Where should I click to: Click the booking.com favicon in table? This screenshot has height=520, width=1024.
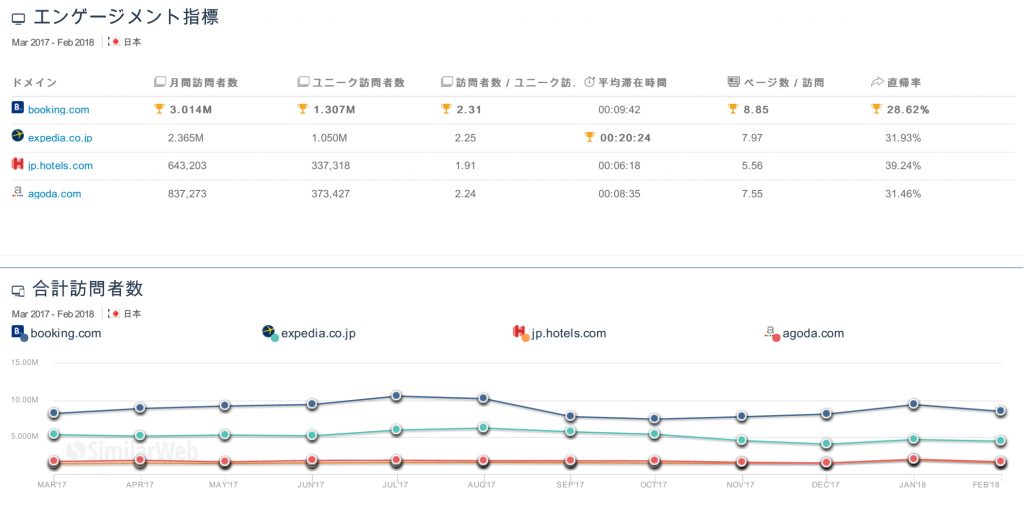point(17,108)
